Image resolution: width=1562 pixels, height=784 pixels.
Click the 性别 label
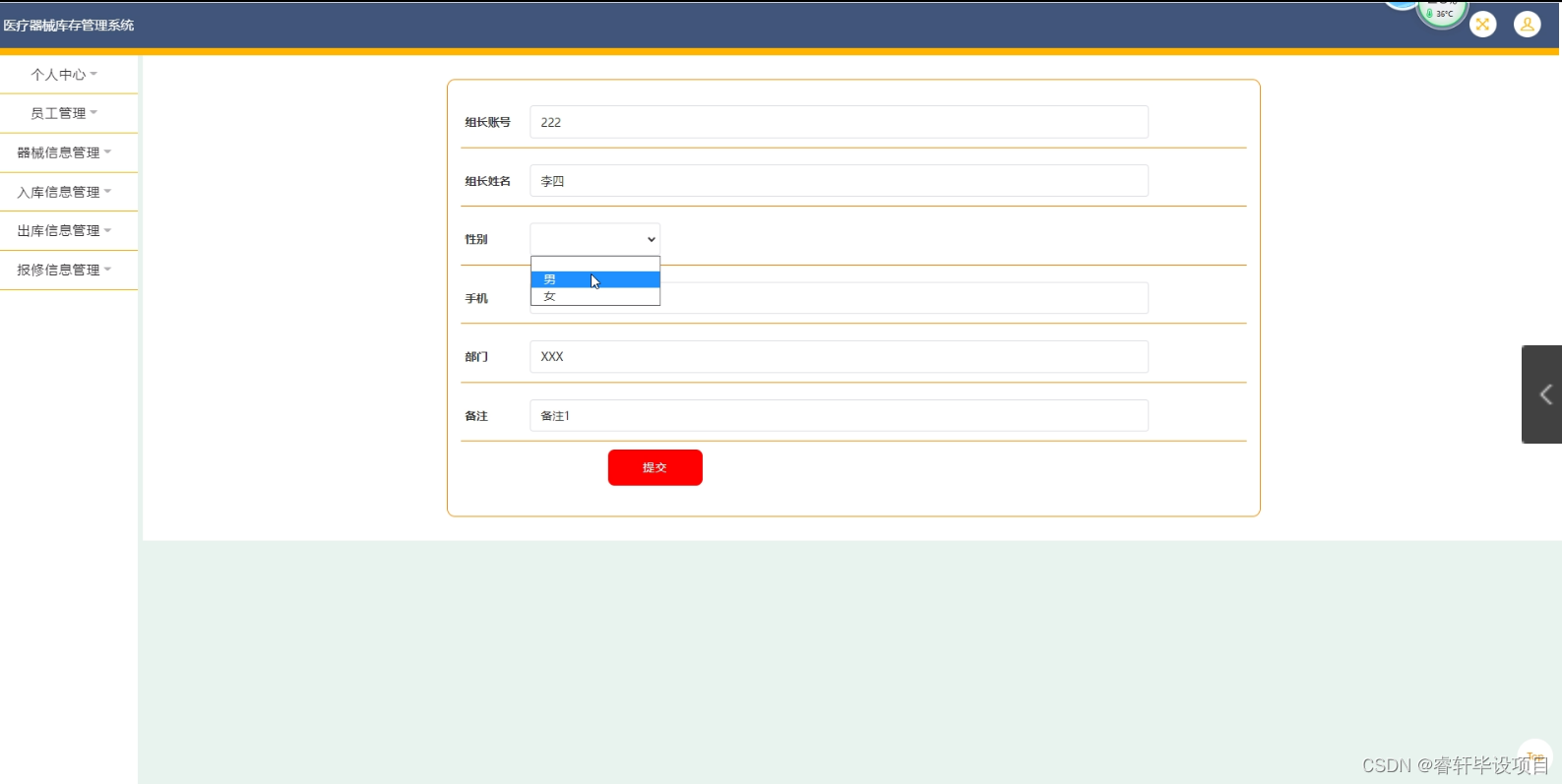pos(476,239)
